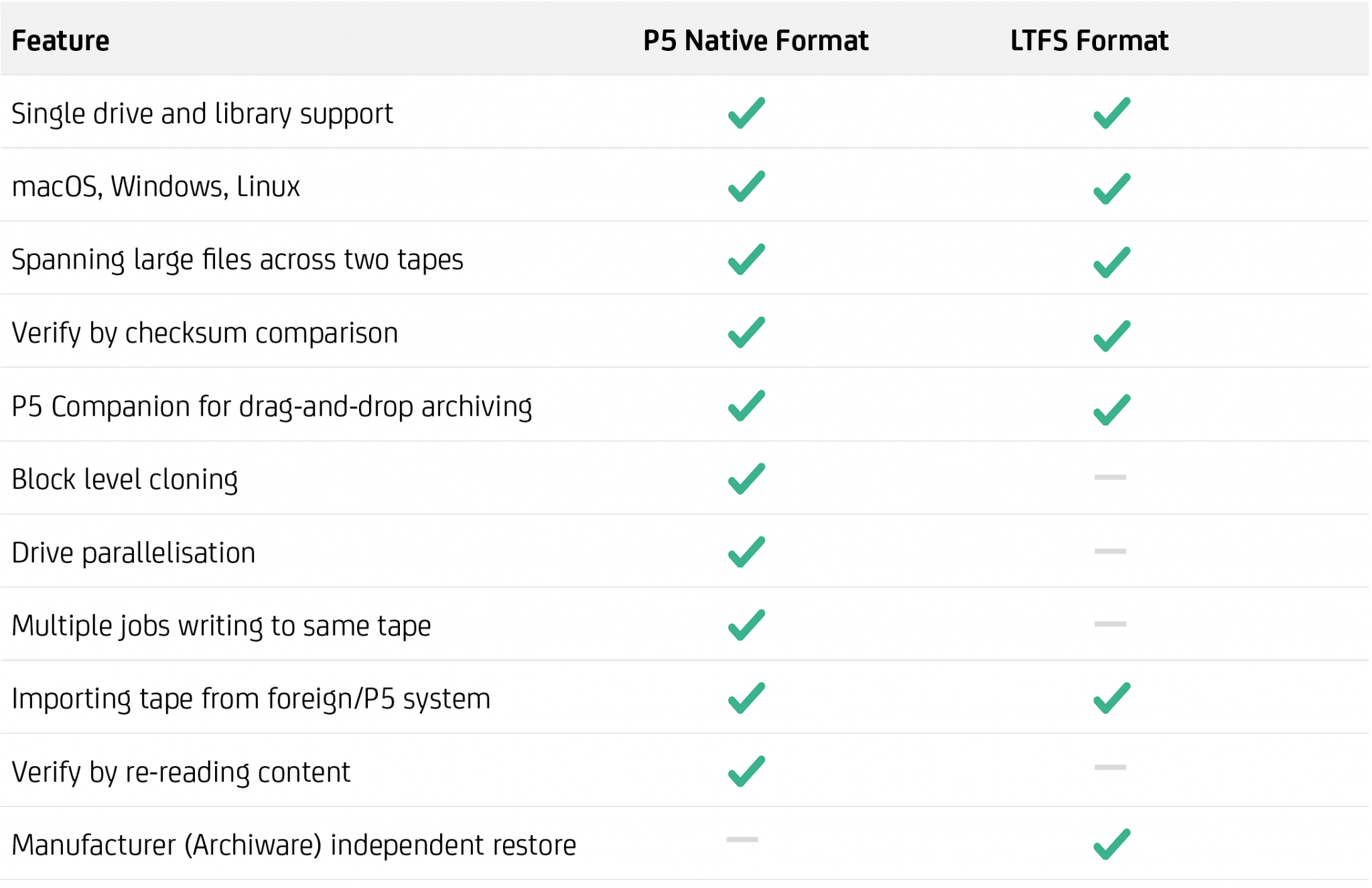Click LTFS dash for Multiple jobs writing row
The height and width of the screenshot is (888, 1372).
1110,624
